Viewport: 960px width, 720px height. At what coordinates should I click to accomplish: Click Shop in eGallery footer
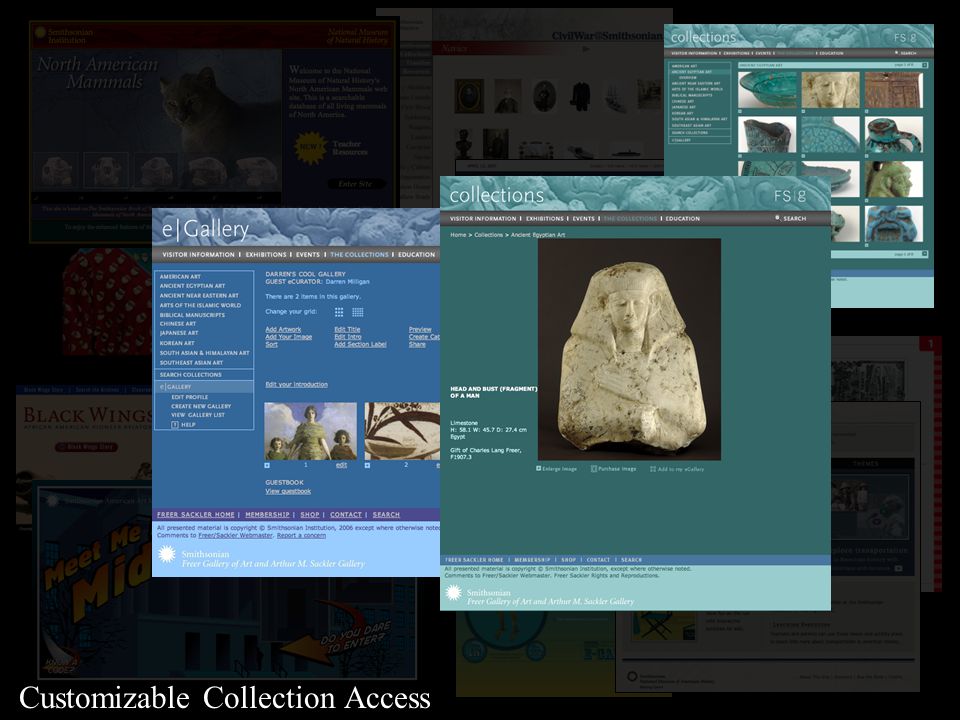pos(310,515)
